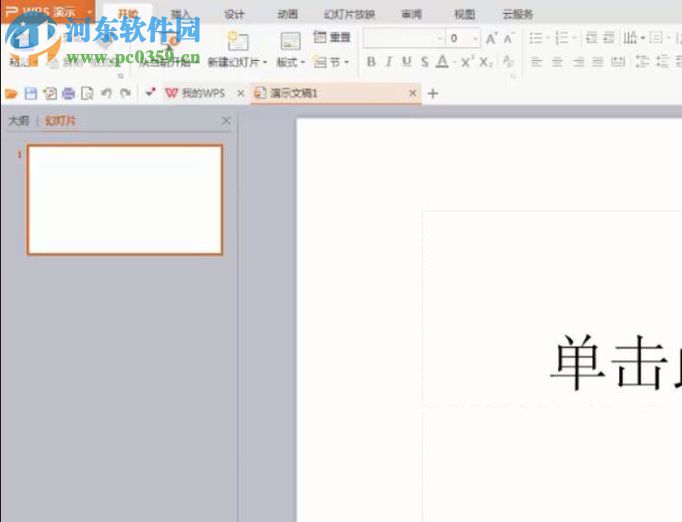Click the align text vertically icon
The image size is (682, 522).
656,38
